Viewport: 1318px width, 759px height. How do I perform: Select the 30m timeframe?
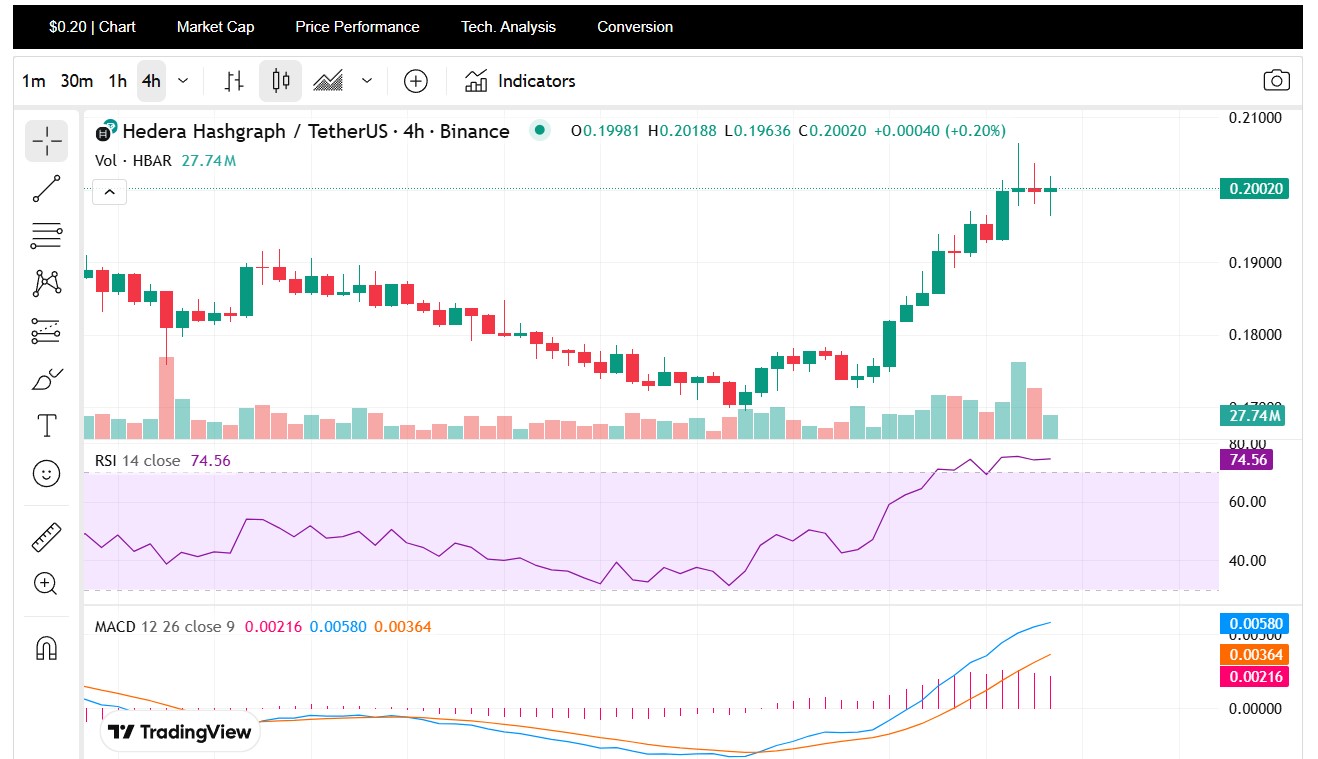(x=77, y=81)
